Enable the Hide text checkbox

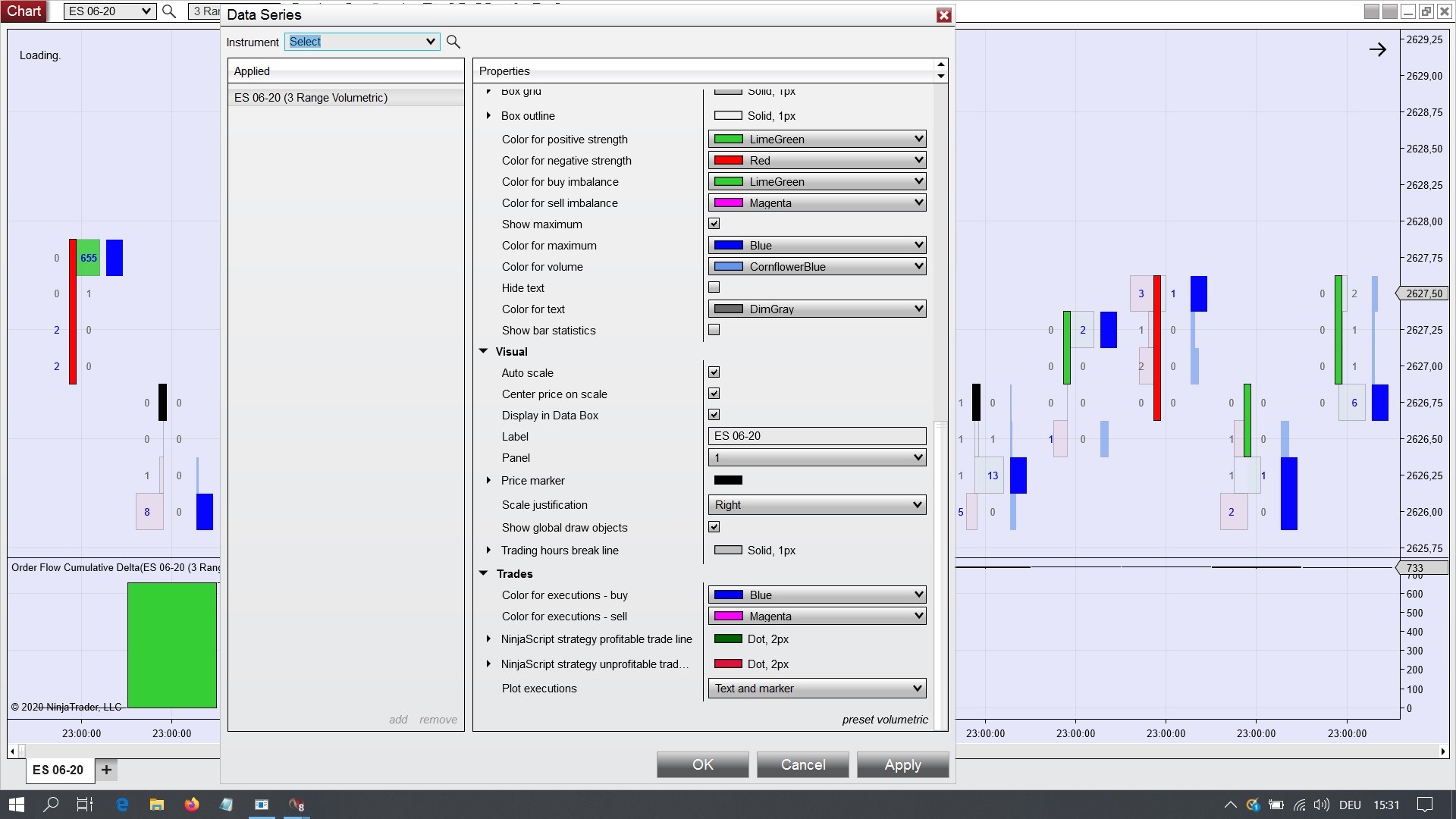[714, 287]
